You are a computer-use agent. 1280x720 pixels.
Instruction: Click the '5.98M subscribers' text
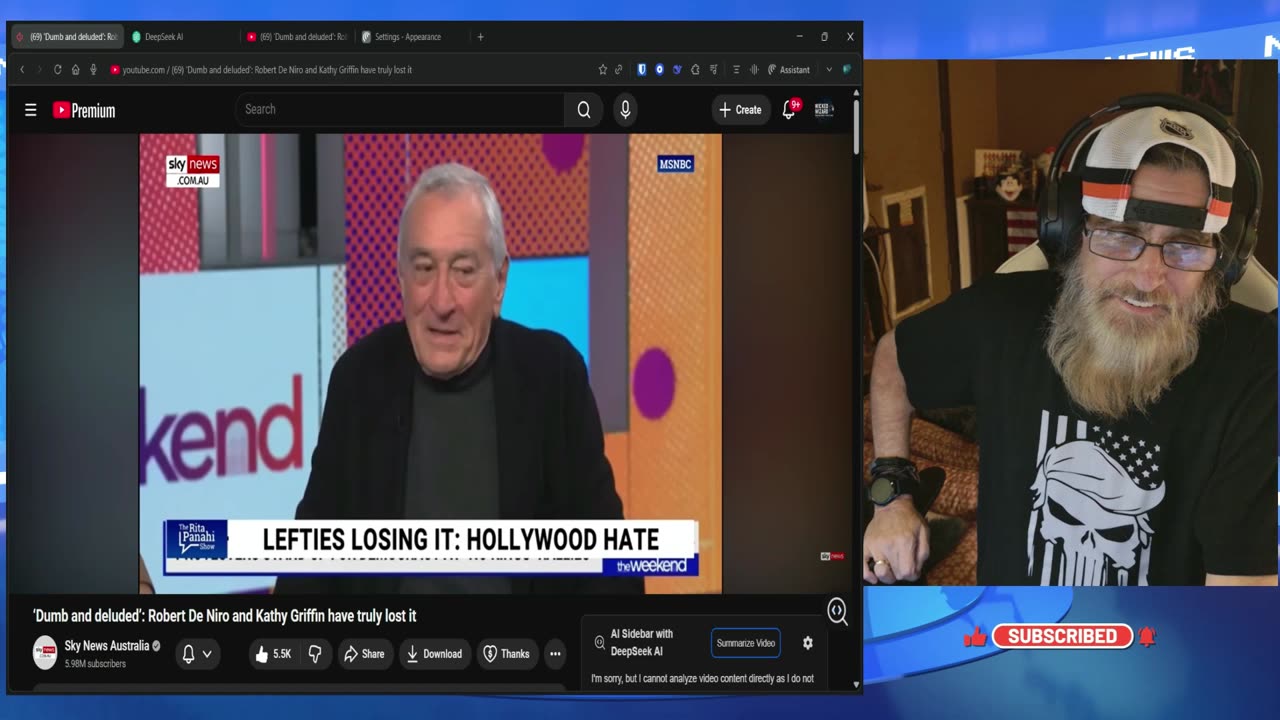coord(95,664)
